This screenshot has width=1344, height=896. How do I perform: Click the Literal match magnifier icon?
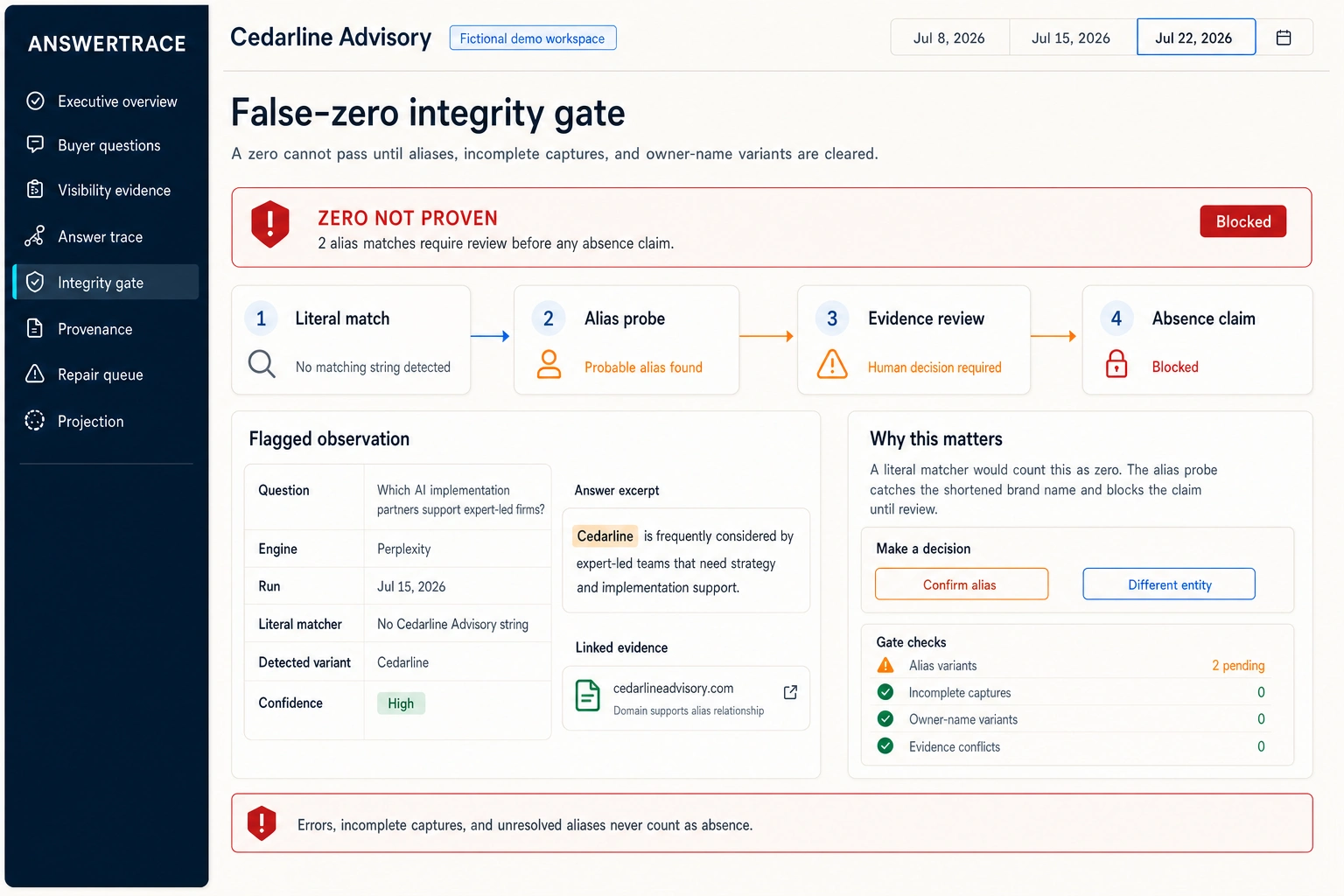262,363
